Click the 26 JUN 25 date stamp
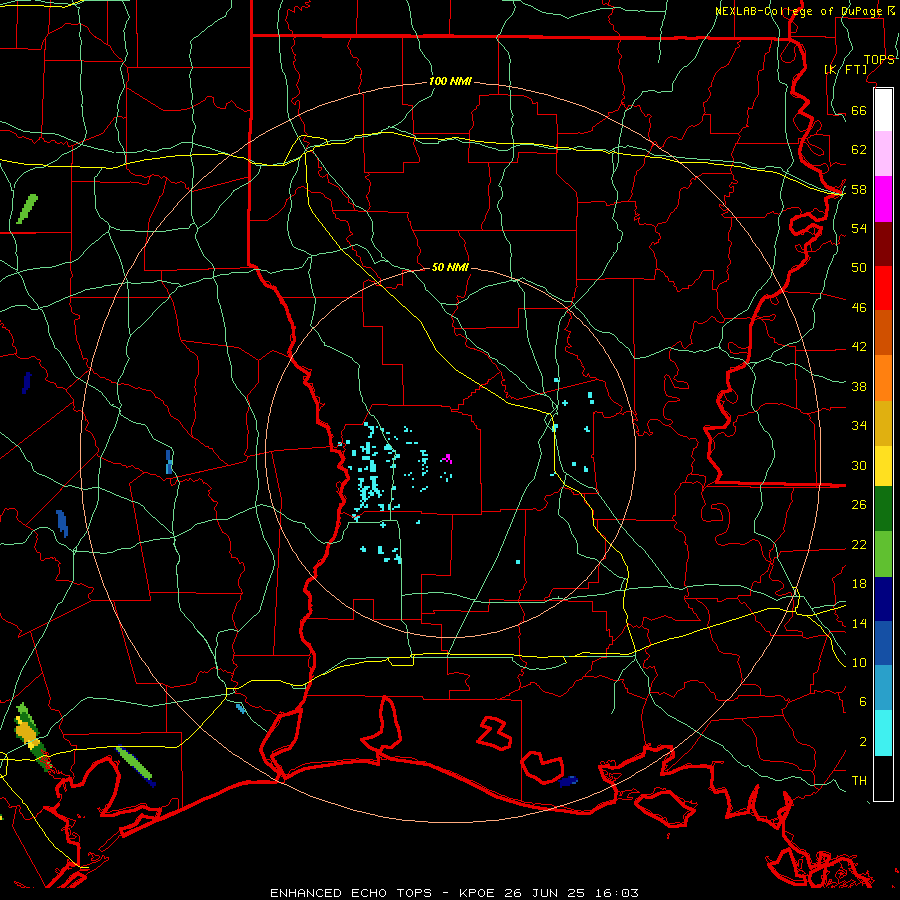Image resolution: width=900 pixels, height=900 pixels. [x=545, y=893]
